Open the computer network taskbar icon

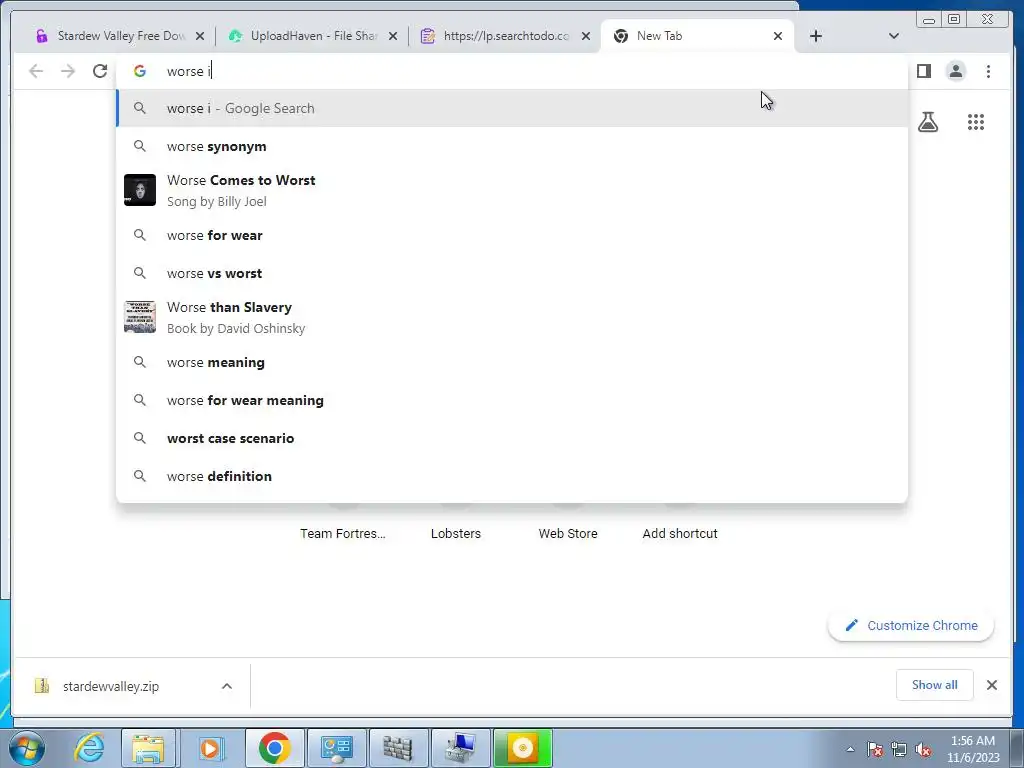pyautogui.click(x=460, y=748)
